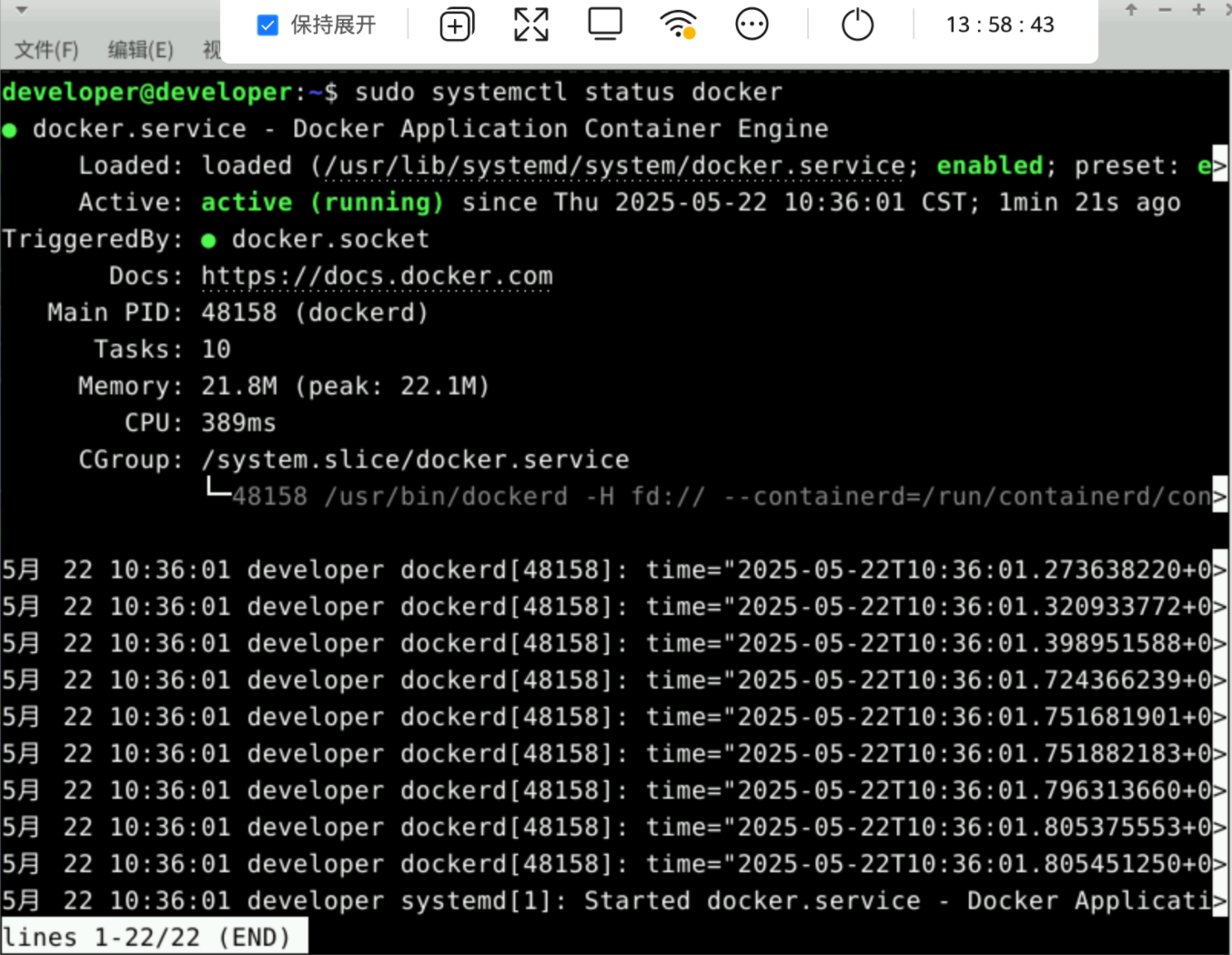
Task: Click the 'Main PID: 48158 (dockerd)' line
Action: (237, 312)
